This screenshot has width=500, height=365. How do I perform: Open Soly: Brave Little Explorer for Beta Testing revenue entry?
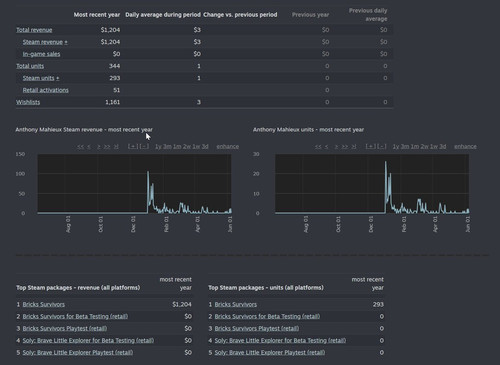88,340
